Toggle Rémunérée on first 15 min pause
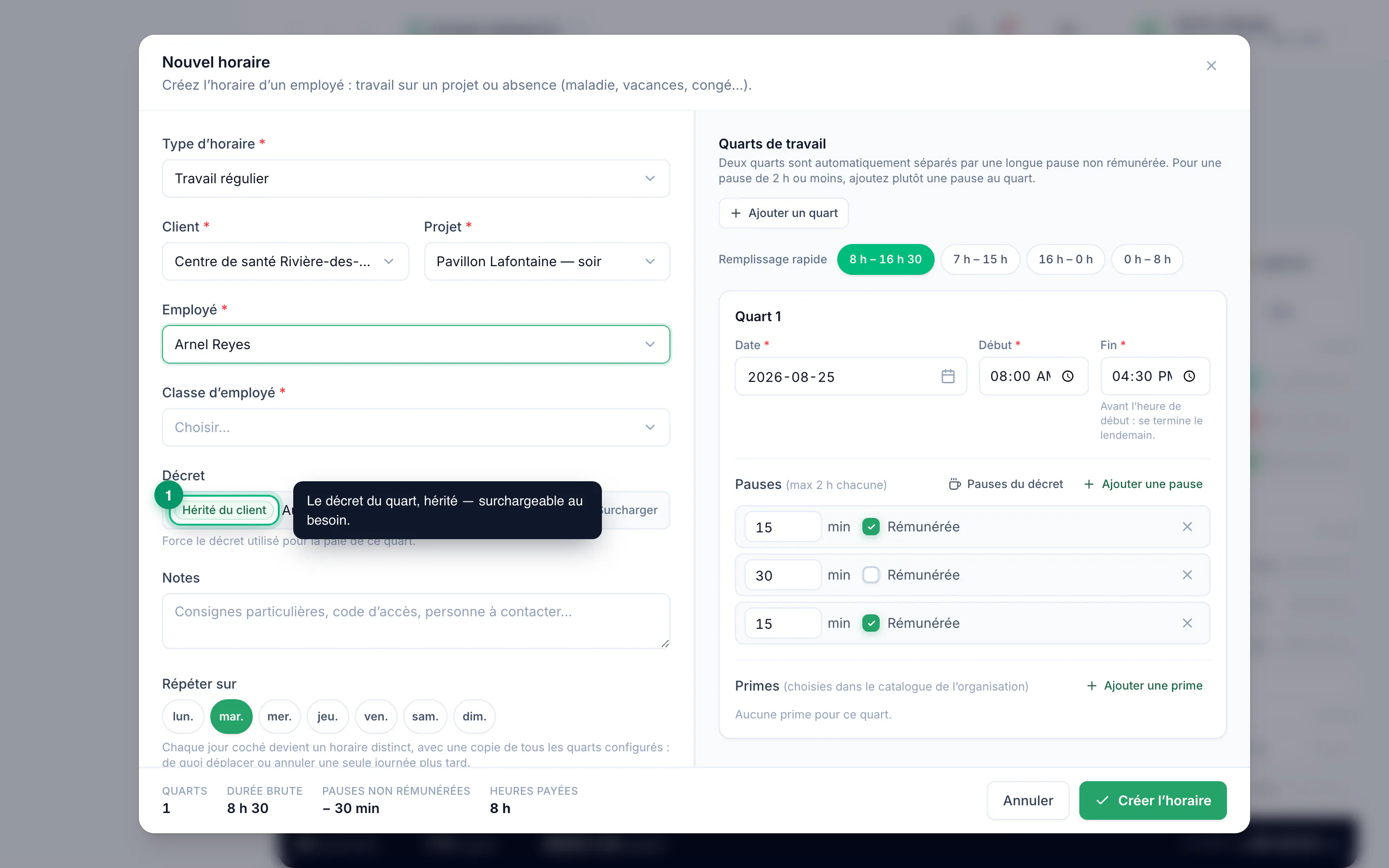 (x=871, y=527)
